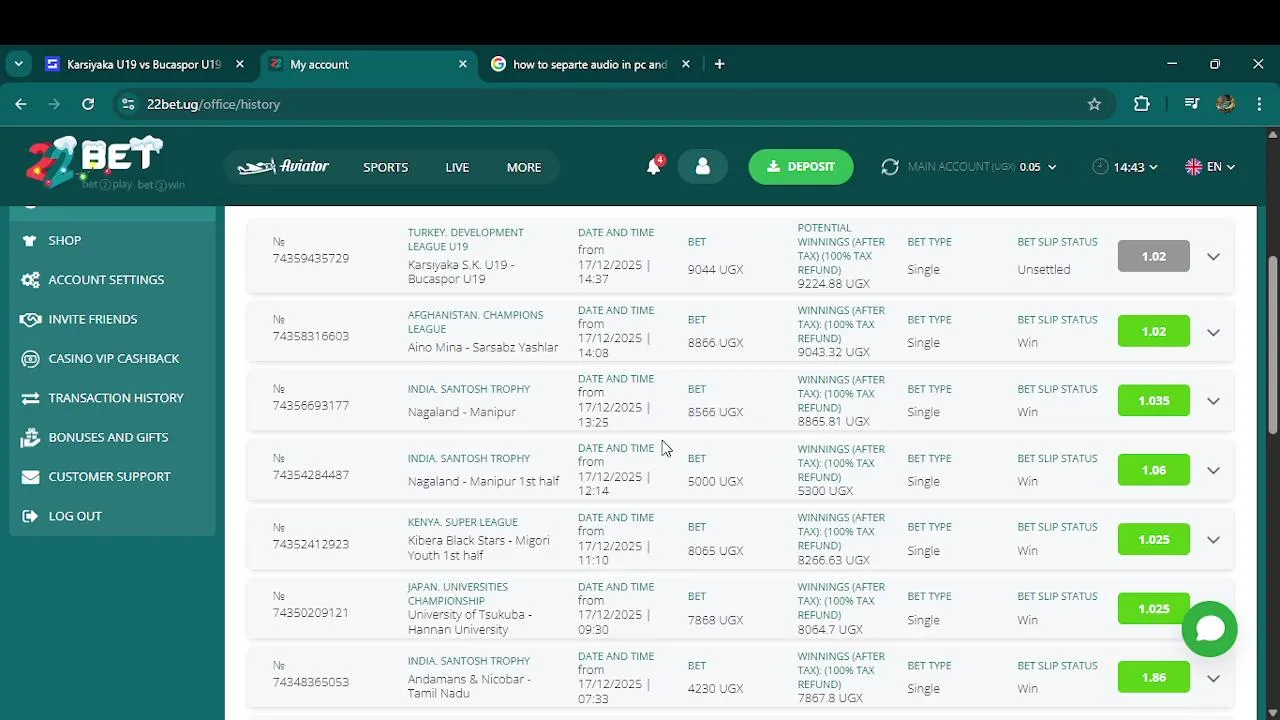This screenshot has height=720, width=1280.
Task: Close the how to separate audio tab
Action: tap(685, 64)
